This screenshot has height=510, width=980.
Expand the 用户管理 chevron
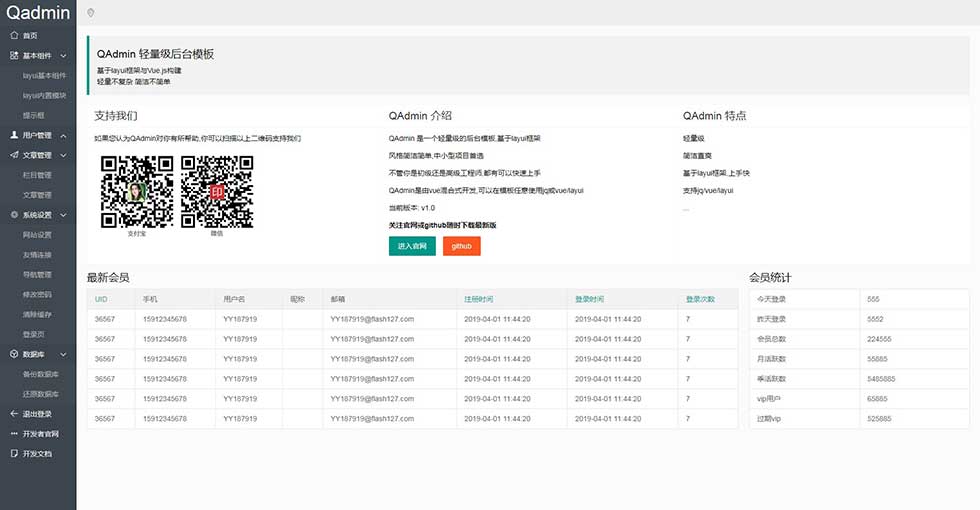point(63,135)
